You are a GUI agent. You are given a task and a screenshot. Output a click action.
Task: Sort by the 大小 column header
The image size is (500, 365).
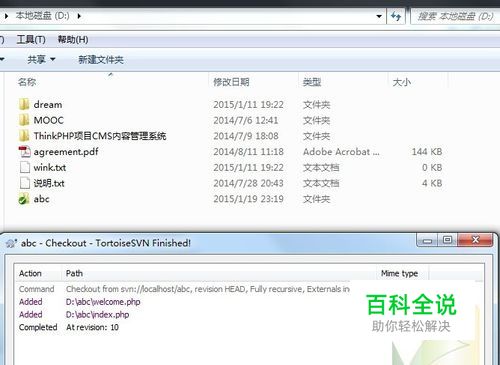[x=402, y=82]
